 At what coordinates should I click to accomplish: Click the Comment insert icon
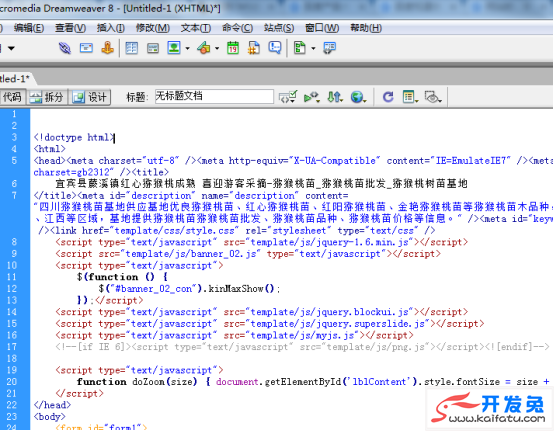(275, 47)
